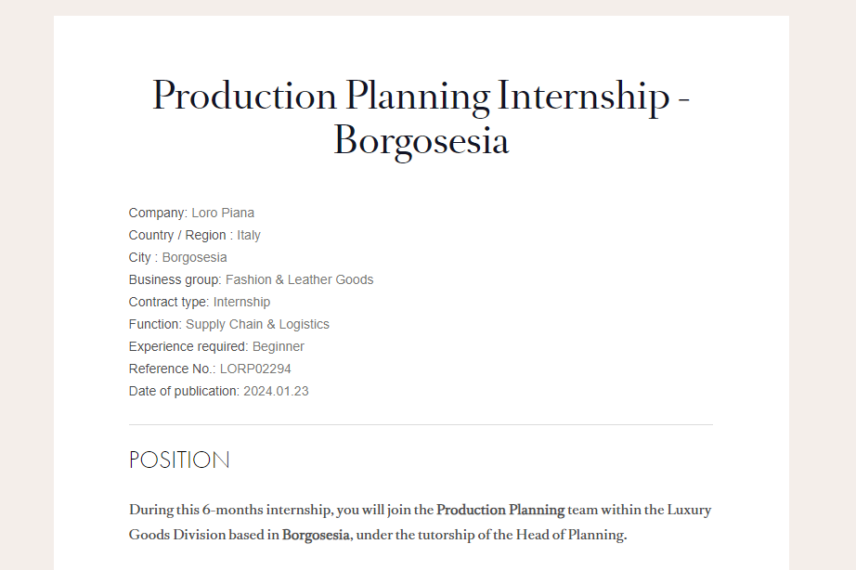The height and width of the screenshot is (570, 856).
Task: Click the Experience required label
Action: coord(188,347)
